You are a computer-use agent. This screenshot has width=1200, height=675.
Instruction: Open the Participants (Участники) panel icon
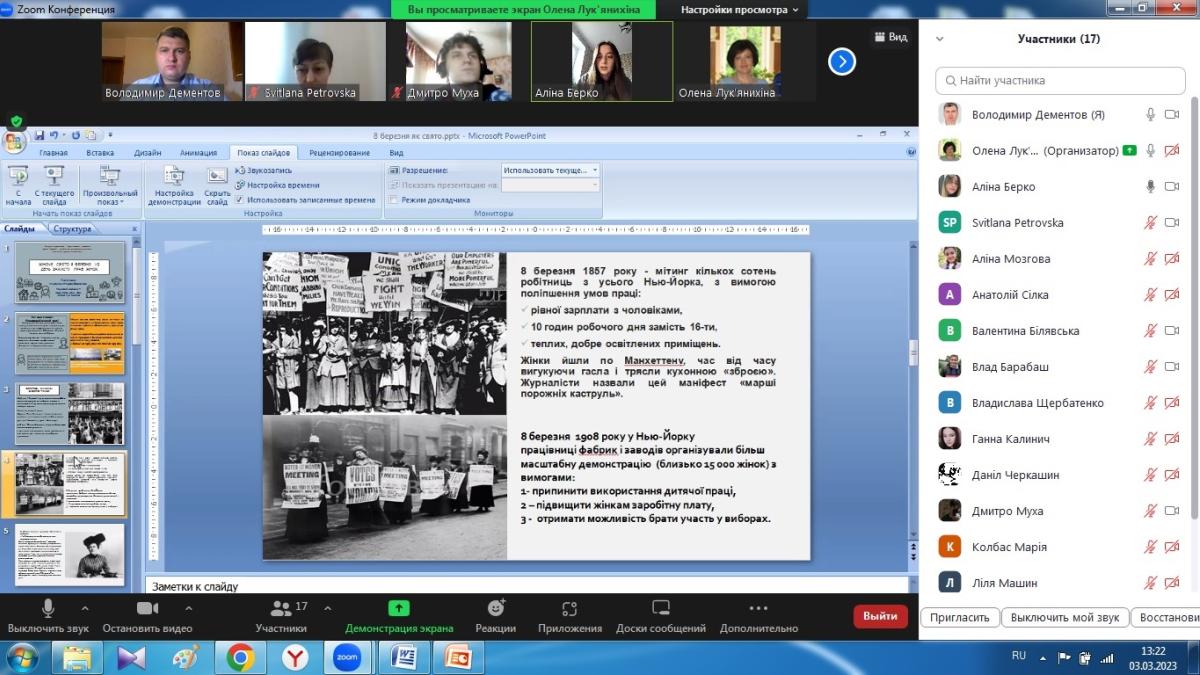[x=281, y=608]
